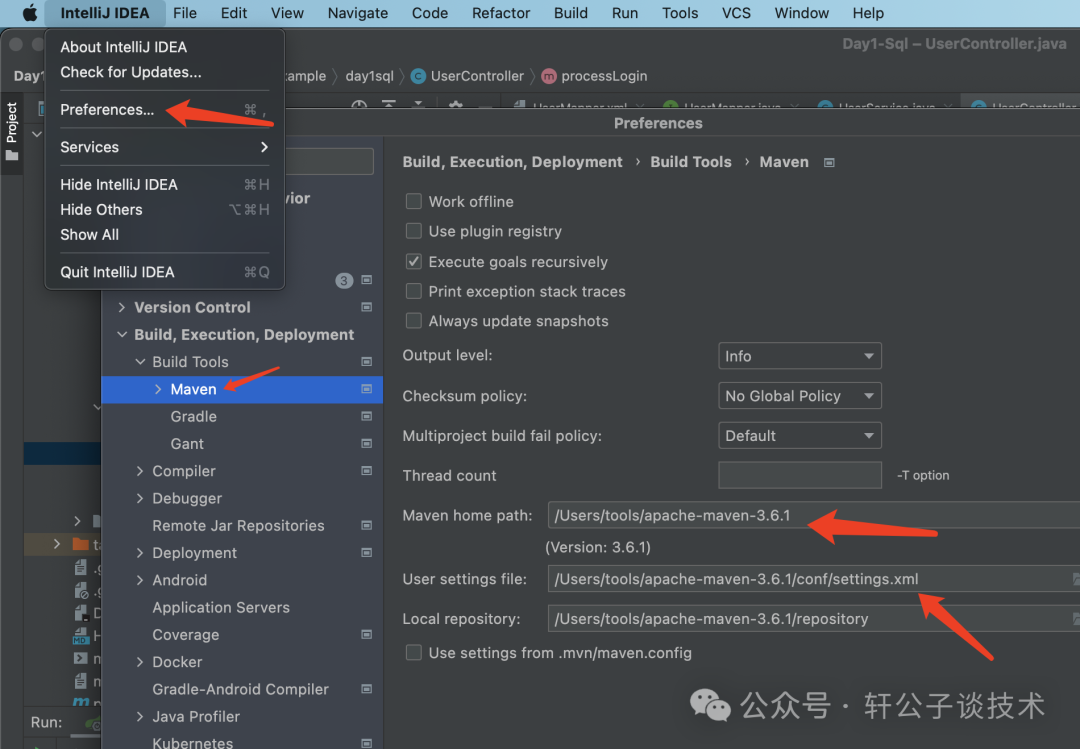This screenshot has height=749, width=1080.
Task: Collapse the Build Tools node
Action: (x=141, y=362)
